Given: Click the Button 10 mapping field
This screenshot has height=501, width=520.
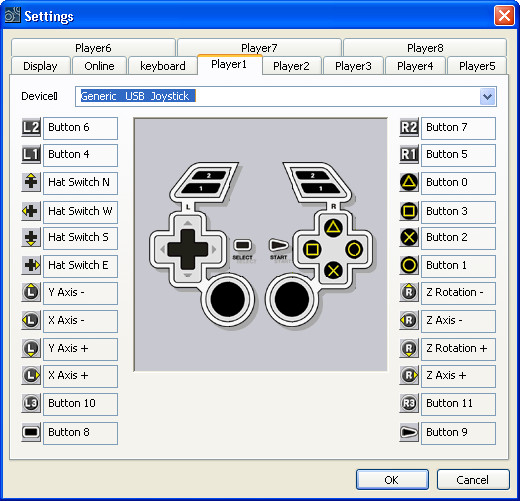Looking at the screenshot, I should 80,404.
